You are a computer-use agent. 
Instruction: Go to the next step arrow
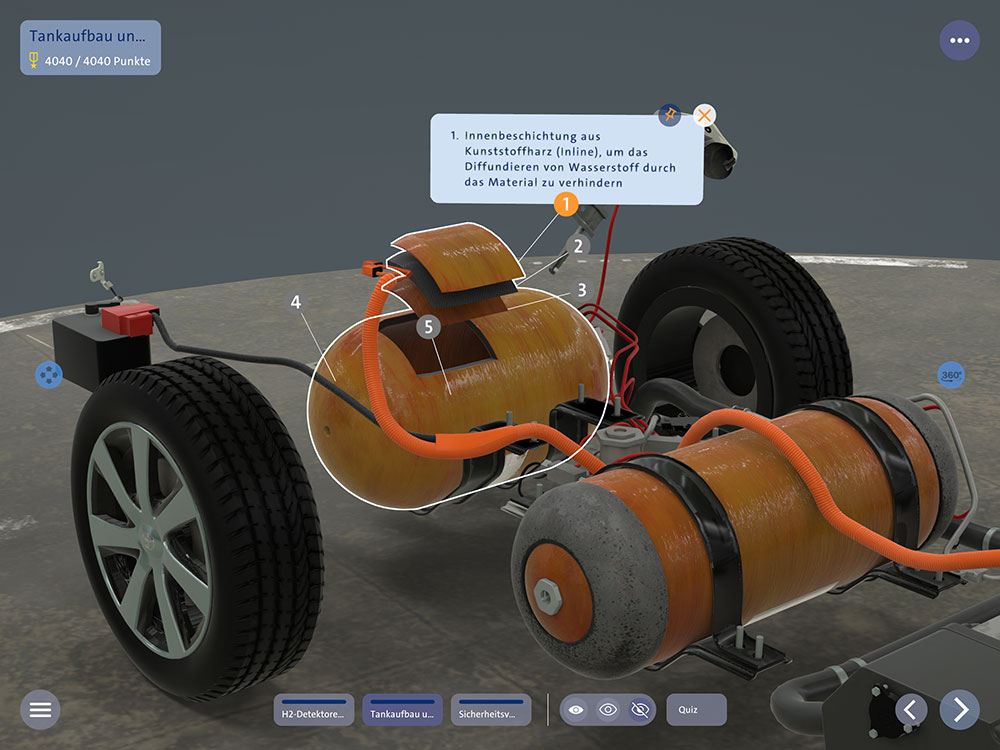[960, 710]
